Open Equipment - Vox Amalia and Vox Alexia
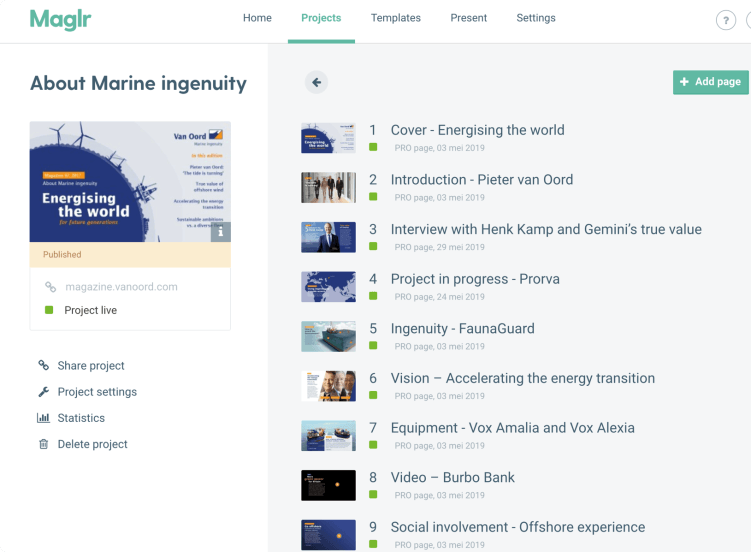Screen dimensions: 751x552 point(512,428)
